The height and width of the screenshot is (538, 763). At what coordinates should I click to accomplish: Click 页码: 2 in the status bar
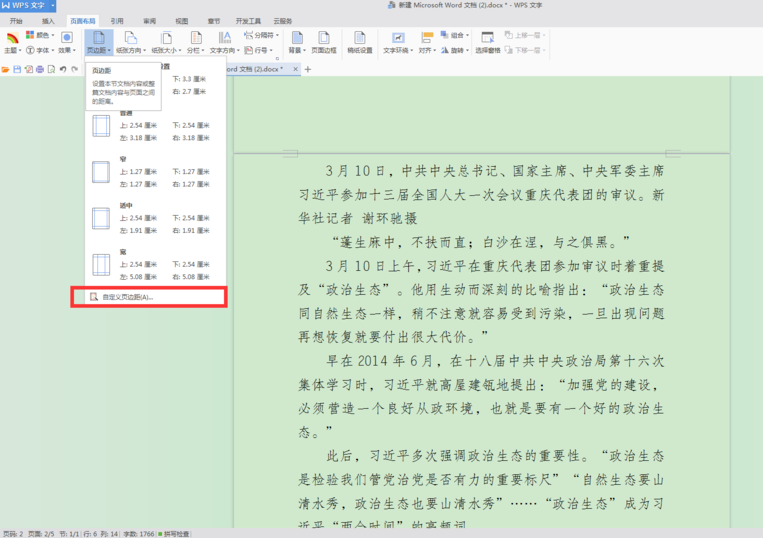[x=13, y=534]
